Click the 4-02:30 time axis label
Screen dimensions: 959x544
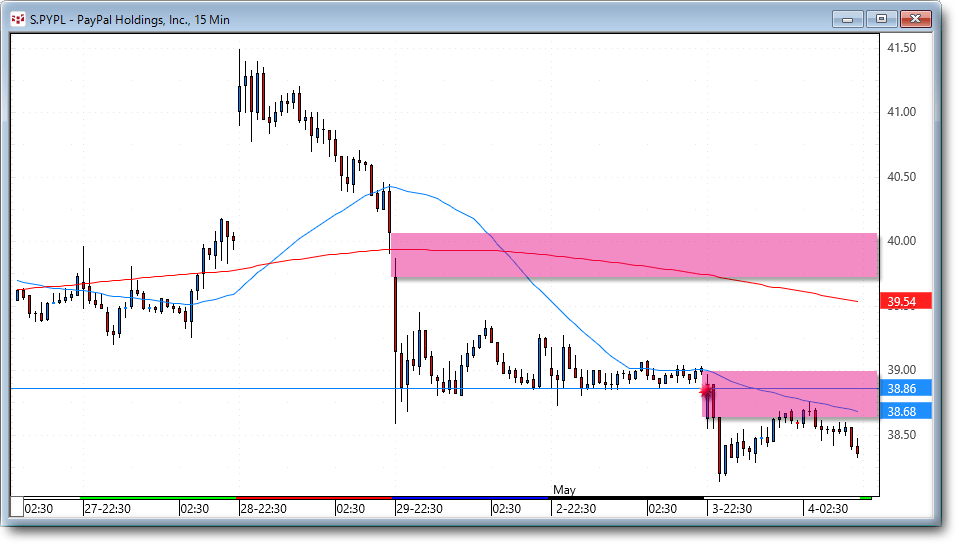coord(828,509)
